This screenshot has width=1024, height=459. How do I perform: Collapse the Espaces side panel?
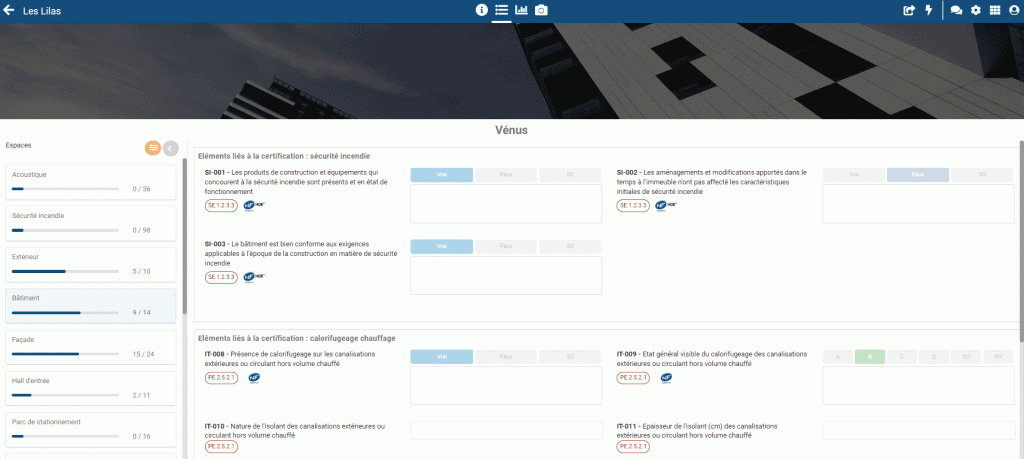pyautogui.click(x=171, y=148)
